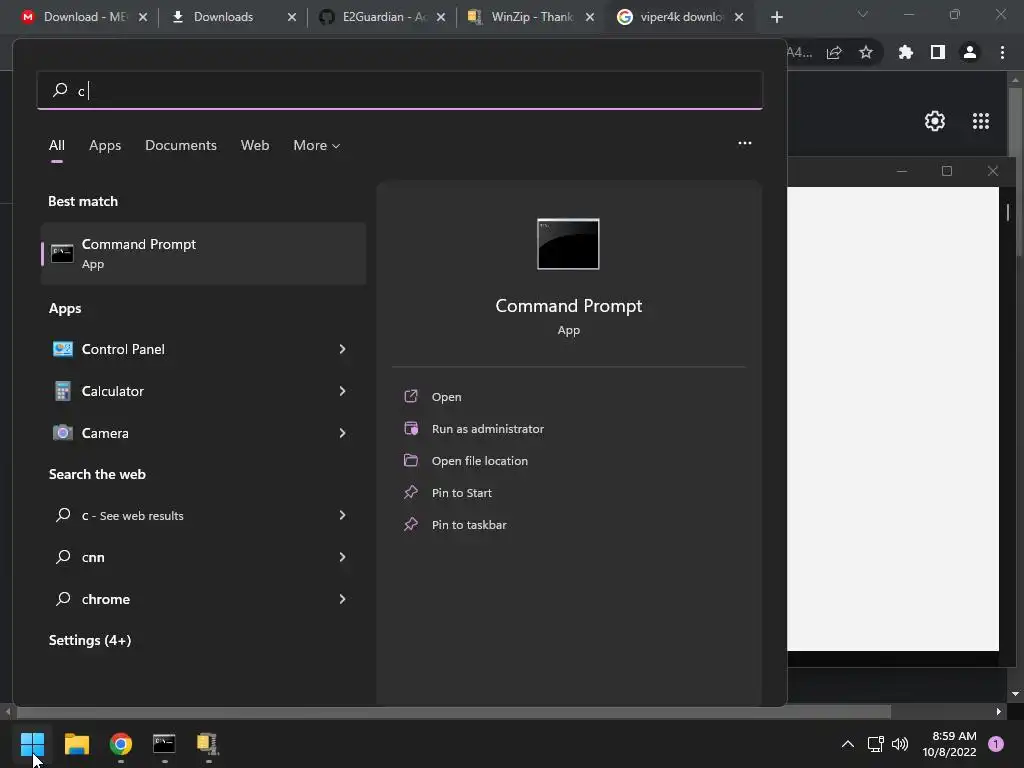Switch to the Apps filter tab
This screenshot has width=1024, height=768.
tap(105, 145)
